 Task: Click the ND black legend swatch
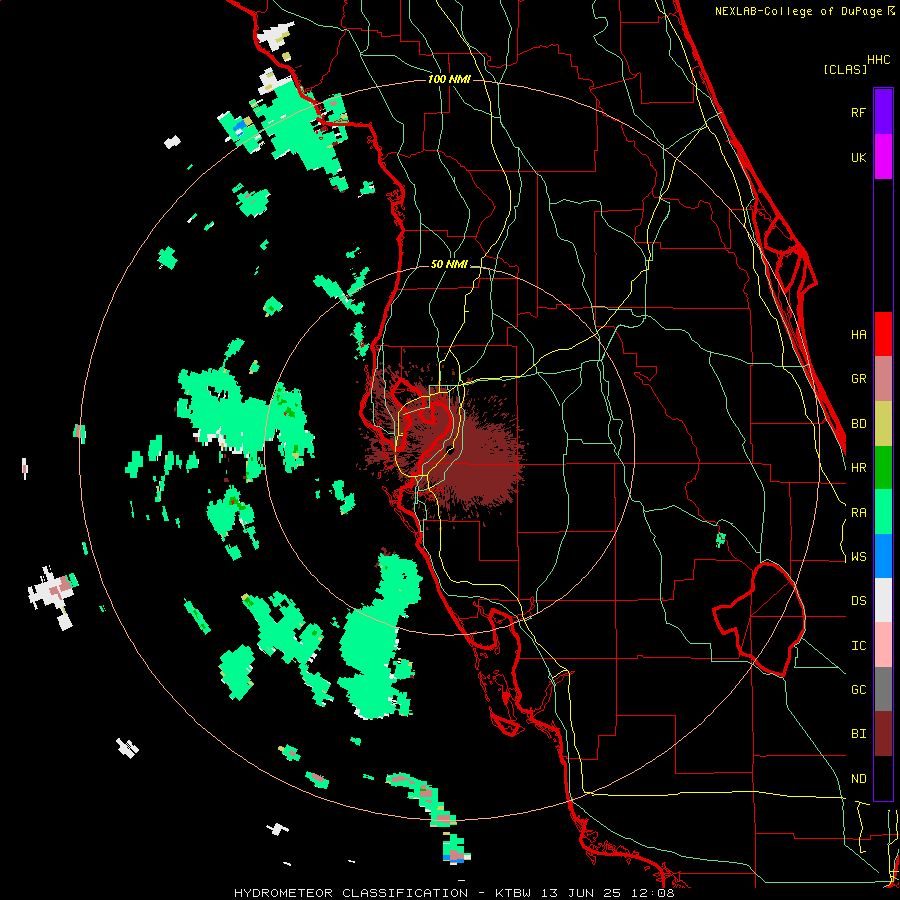click(883, 778)
